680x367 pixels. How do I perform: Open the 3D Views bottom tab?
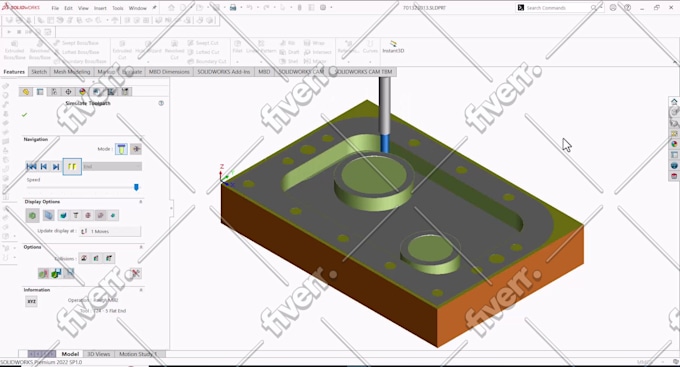(x=99, y=354)
